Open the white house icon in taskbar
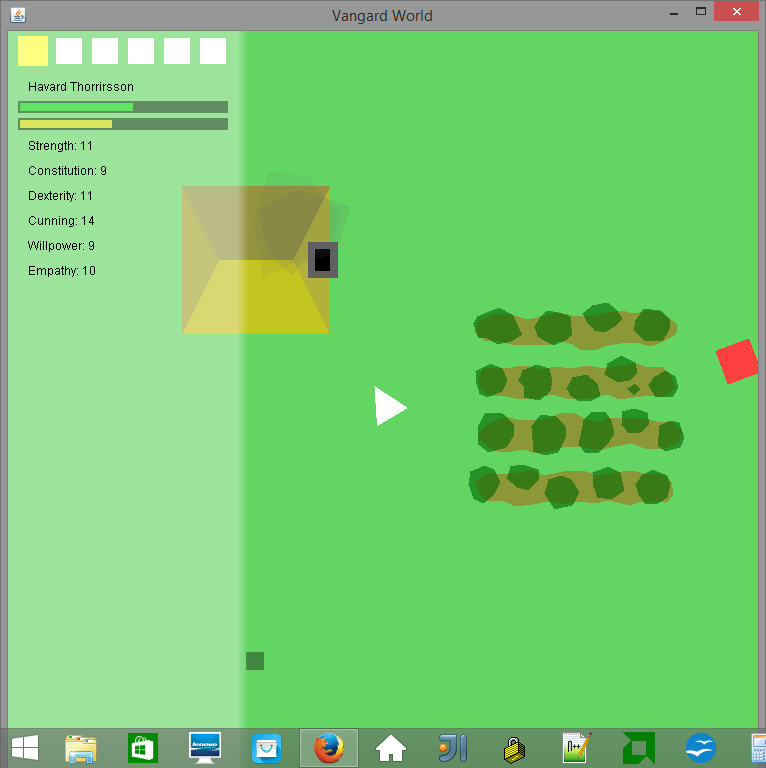766x768 pixels. click(390, 747)
